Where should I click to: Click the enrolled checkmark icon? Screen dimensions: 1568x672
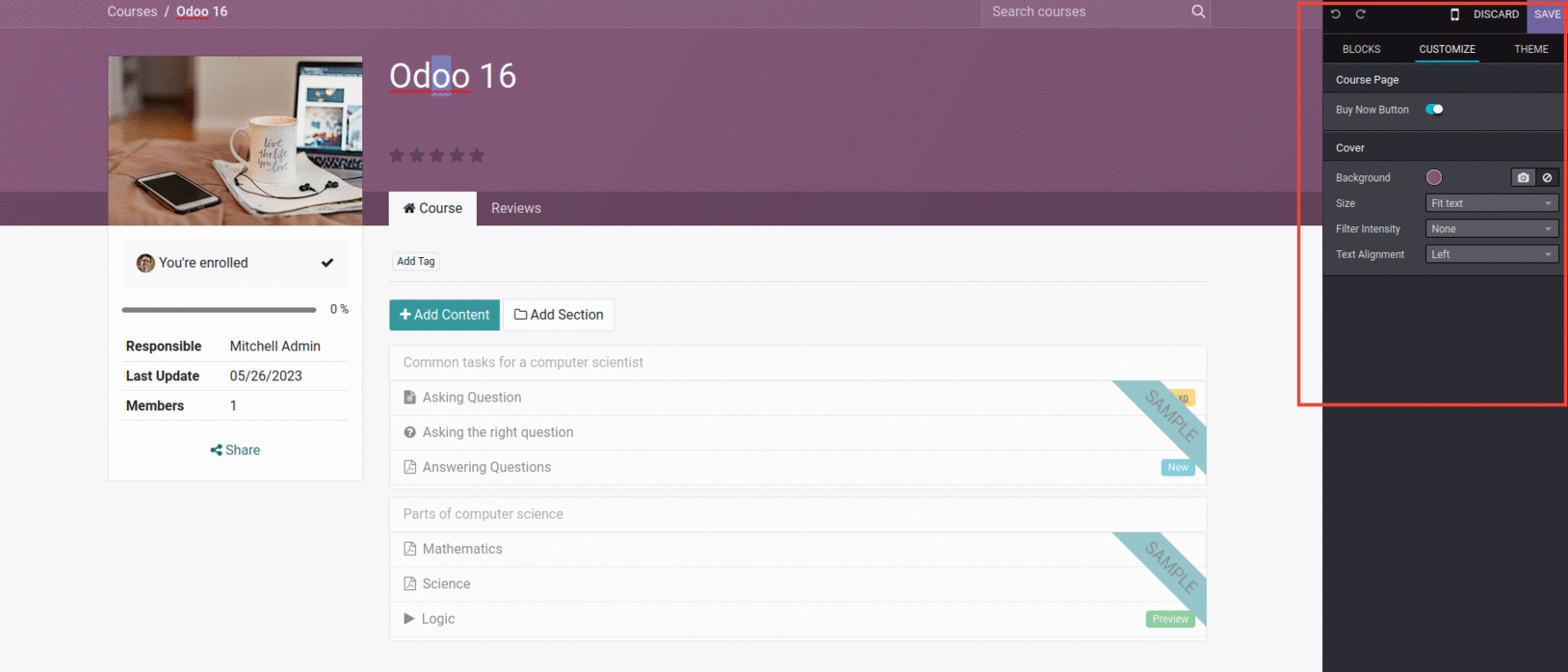[x=327, y=263]
